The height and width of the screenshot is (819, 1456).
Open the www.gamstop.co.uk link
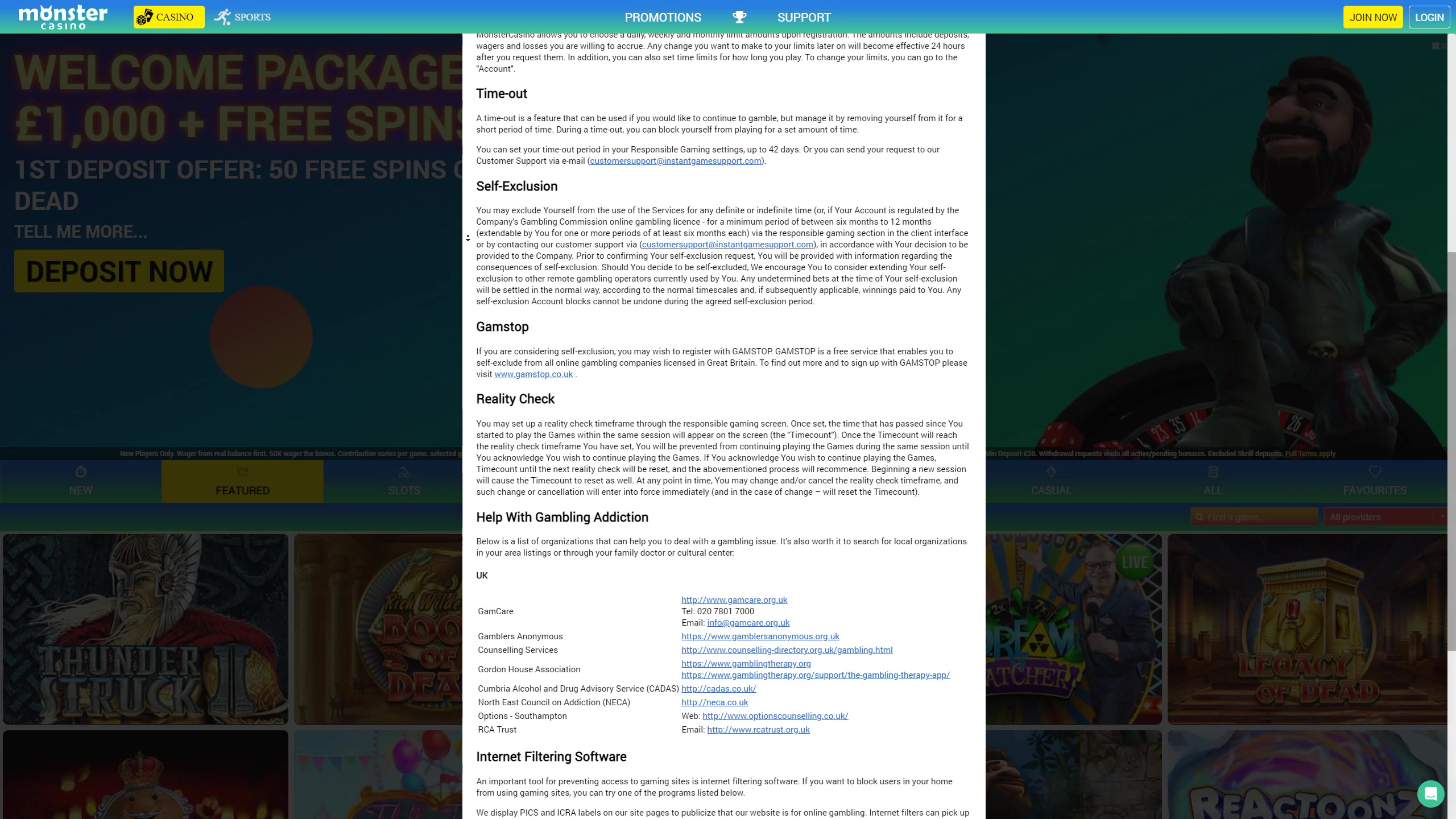tap(533, 374)
